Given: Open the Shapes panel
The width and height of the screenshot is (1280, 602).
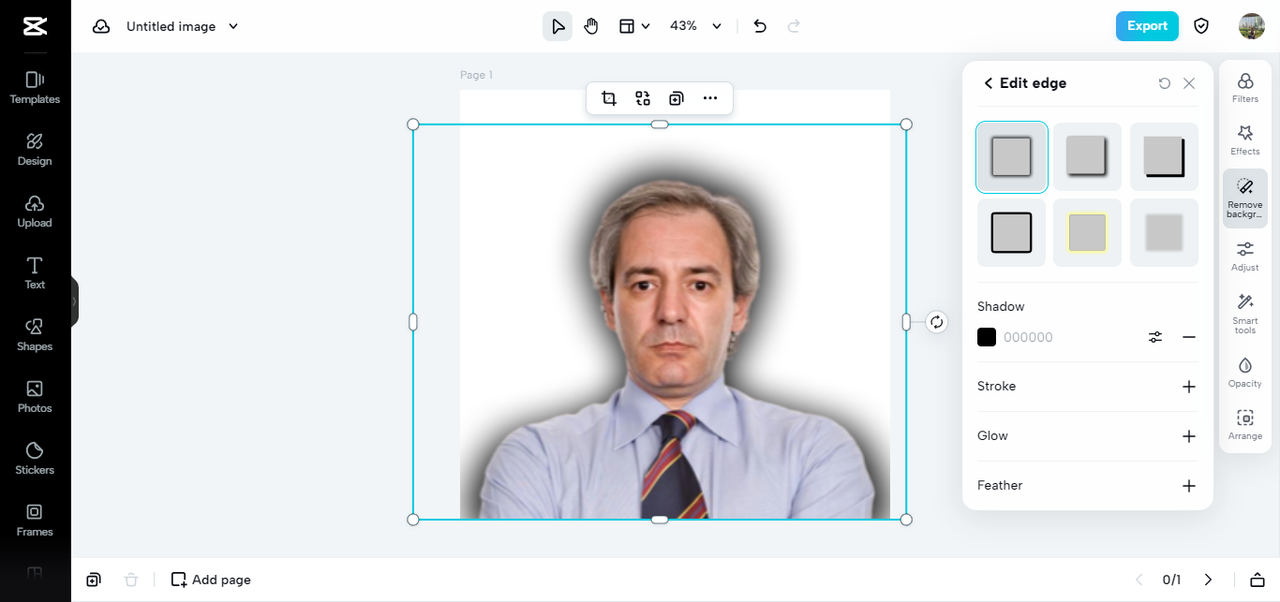Looking at the screenshot, I should click(x=35, y=335).
